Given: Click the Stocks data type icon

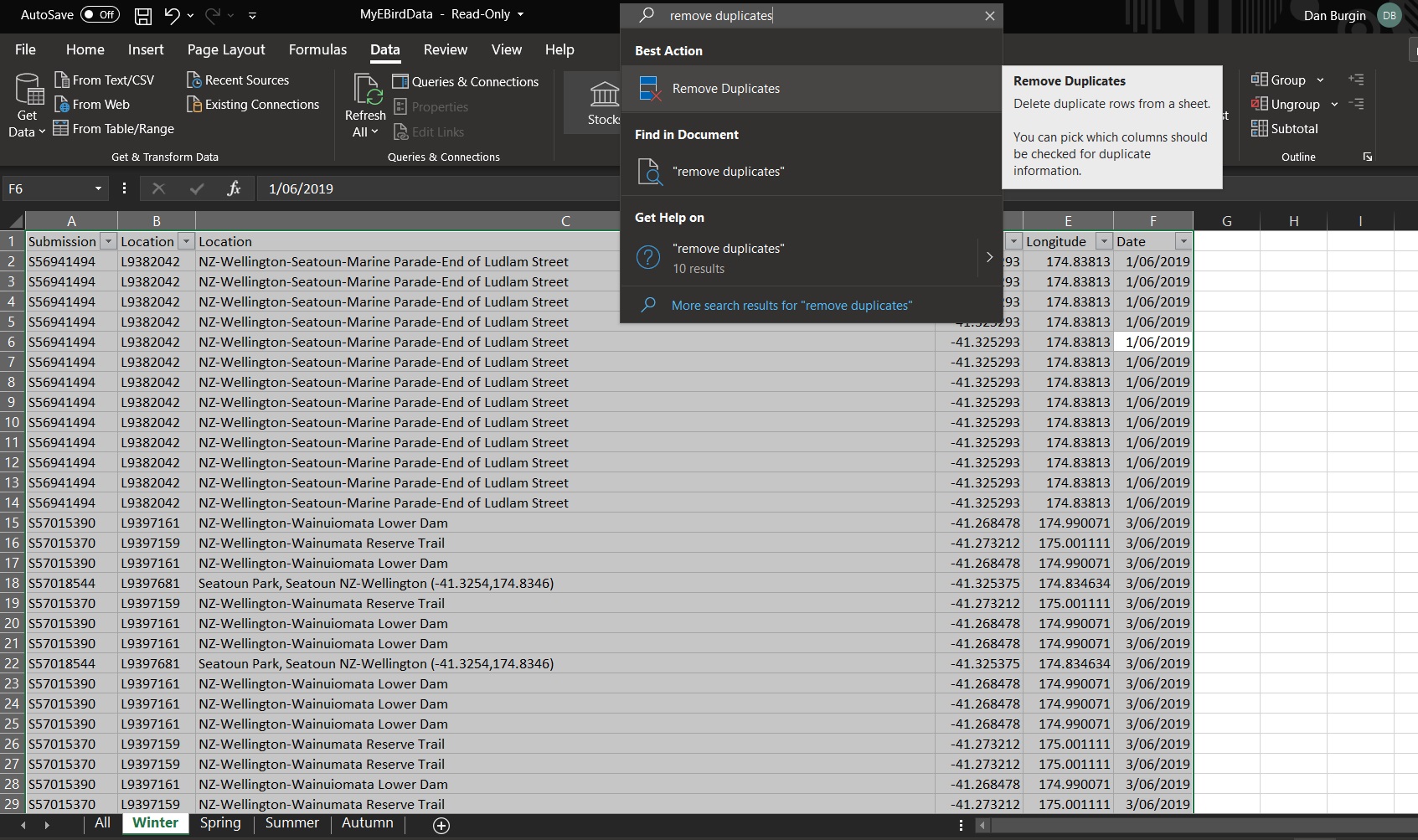Looking at the screenshot, I should [x=603, y=95].
